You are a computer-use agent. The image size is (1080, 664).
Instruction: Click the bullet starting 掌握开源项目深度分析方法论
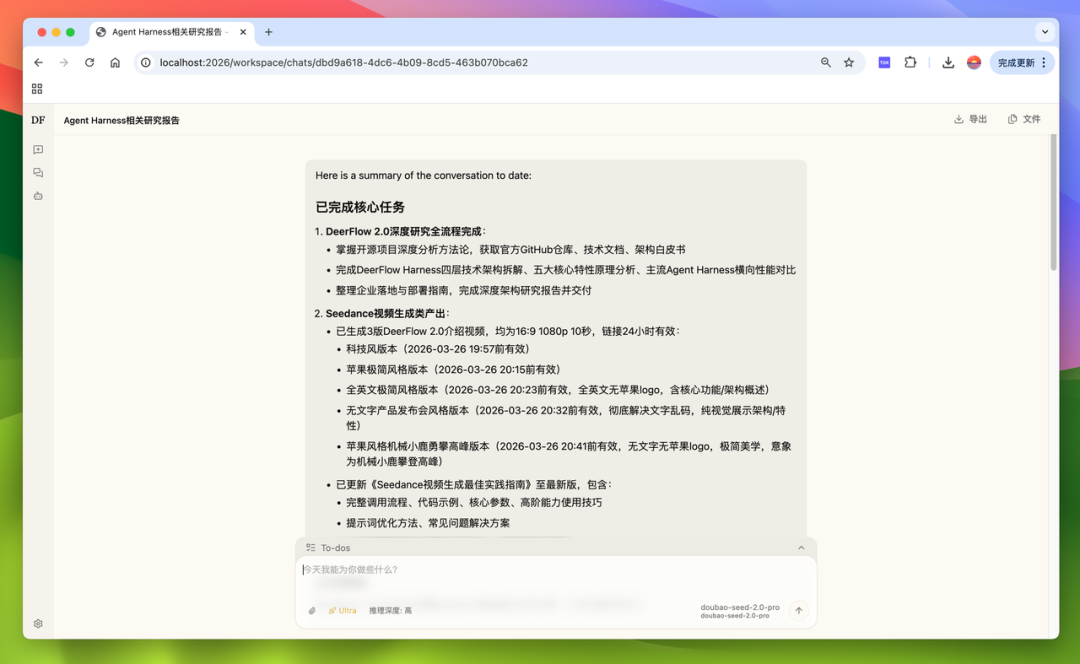[510, 249]
